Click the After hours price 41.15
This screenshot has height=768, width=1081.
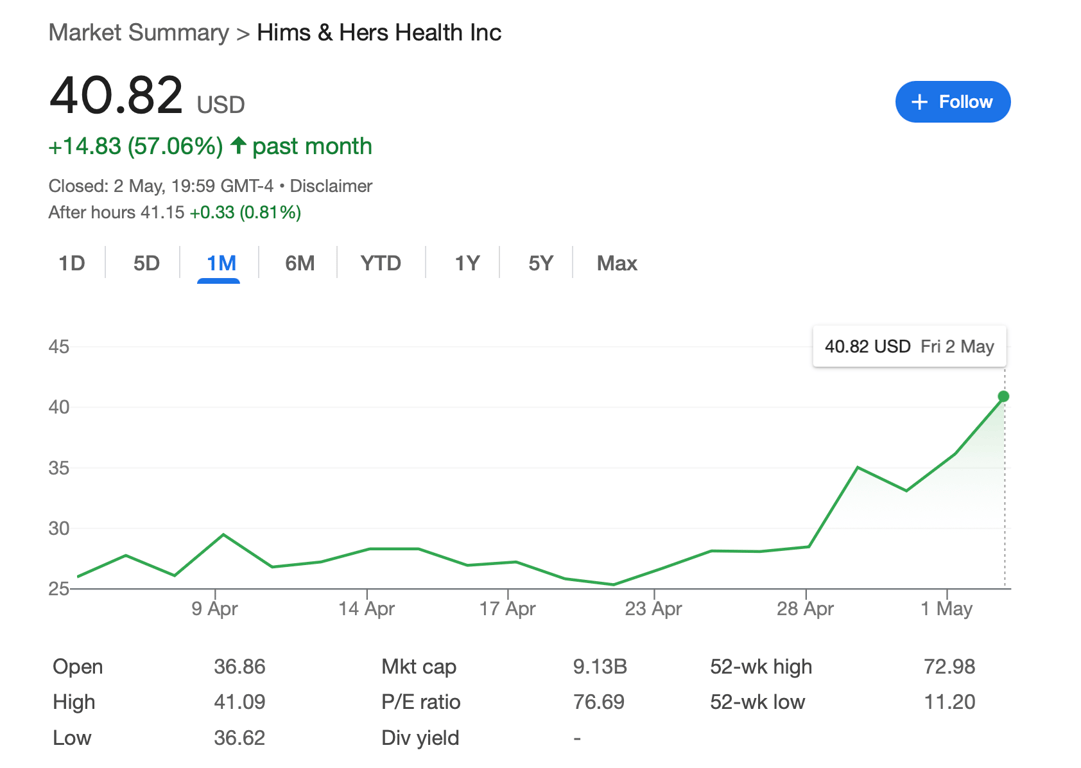(161, 212)
